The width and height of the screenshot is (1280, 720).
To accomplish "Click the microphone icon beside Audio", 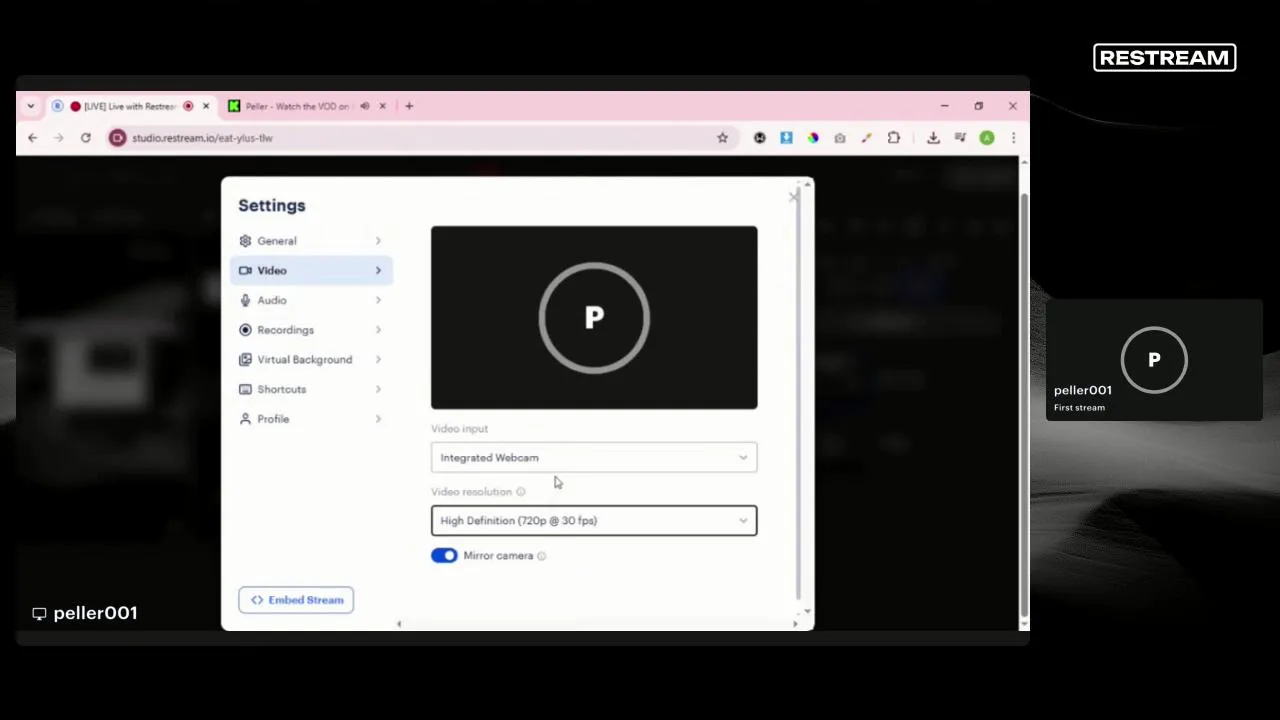I will pyautogui.click(x=245, y=300).
